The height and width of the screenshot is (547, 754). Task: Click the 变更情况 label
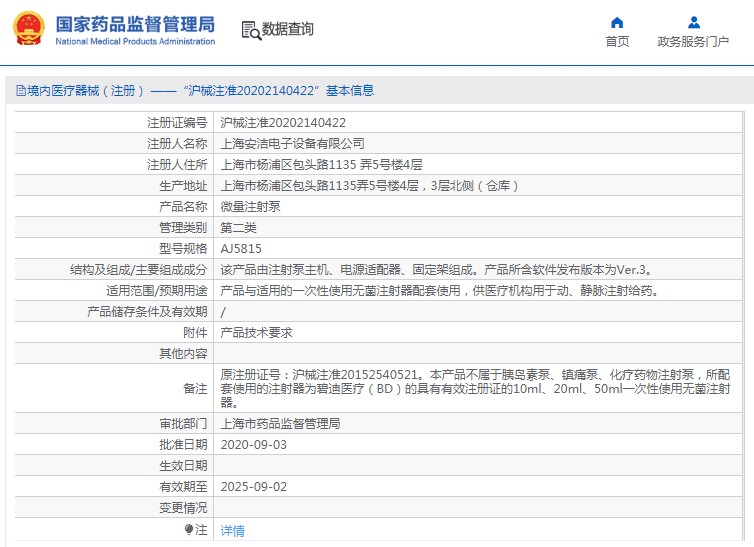183,508
